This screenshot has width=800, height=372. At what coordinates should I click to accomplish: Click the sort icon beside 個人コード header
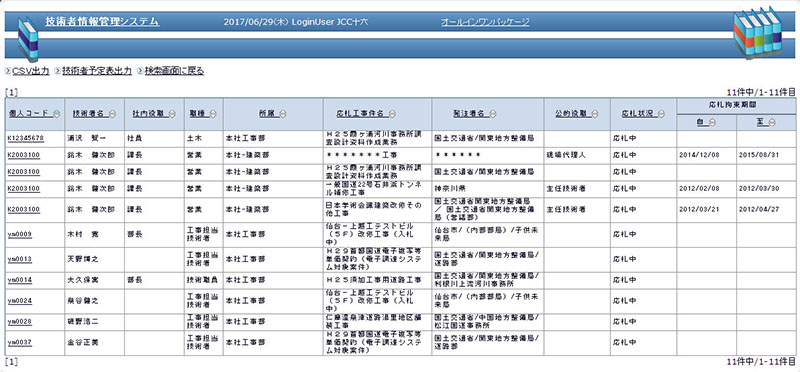(57, 114)
